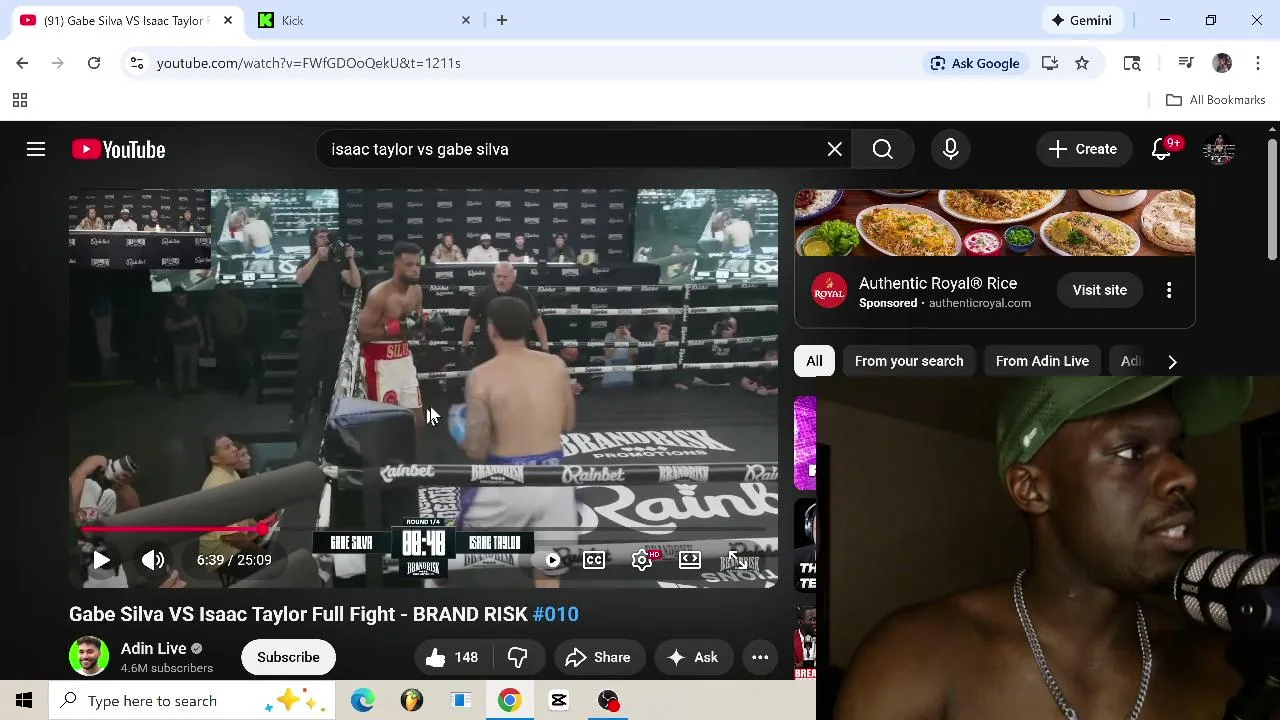
Task: Open the OBS recording app in taskbar
Action: [608, 700]
